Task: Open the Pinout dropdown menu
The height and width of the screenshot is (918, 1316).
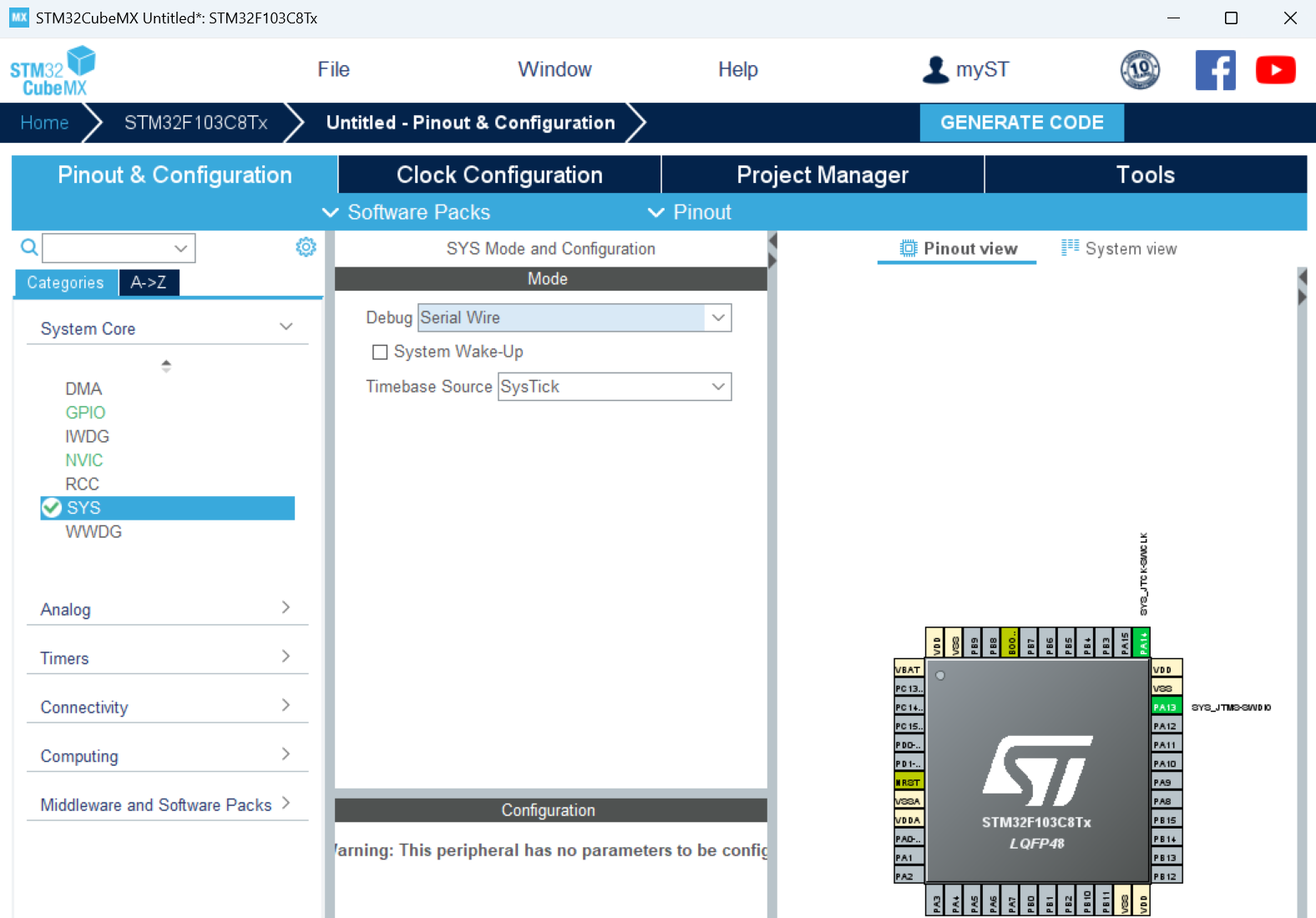Action: point(690,212)
